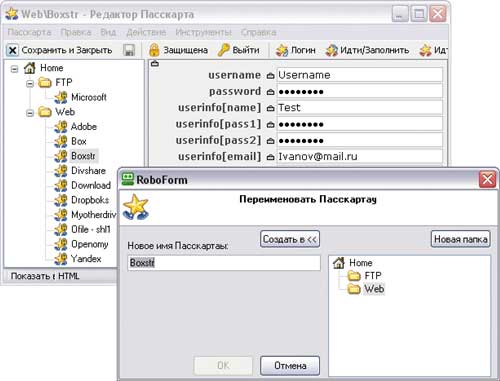
Task: Click the passcard icon next to Download
Action: tap(61, 185)
